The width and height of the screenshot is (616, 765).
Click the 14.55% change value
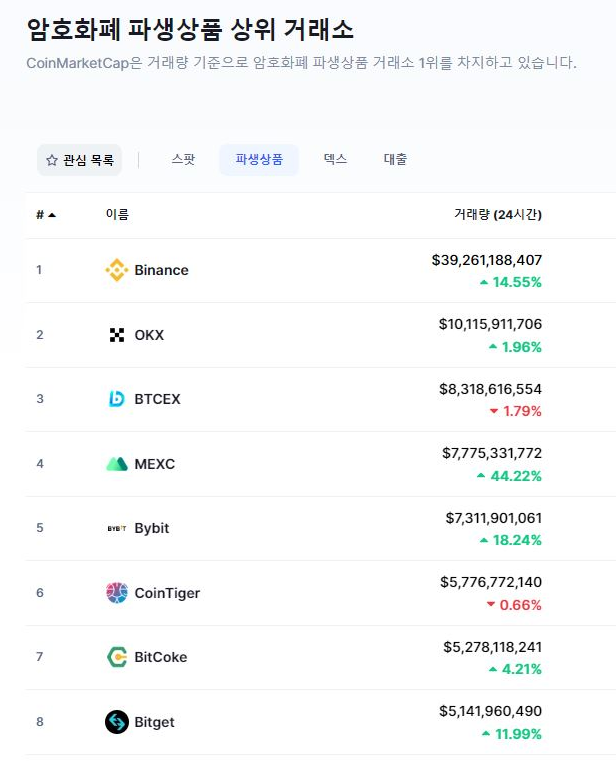[517, 282]
